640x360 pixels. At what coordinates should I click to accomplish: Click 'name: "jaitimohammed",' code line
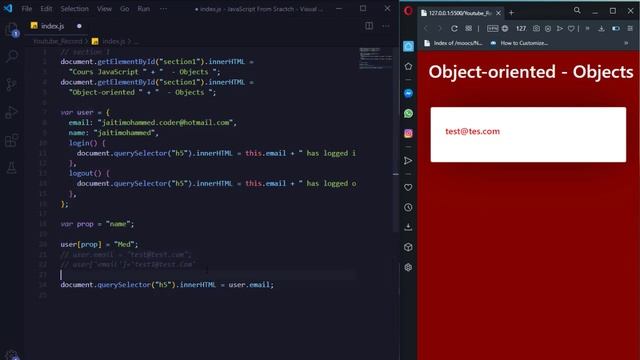(113, 133)
